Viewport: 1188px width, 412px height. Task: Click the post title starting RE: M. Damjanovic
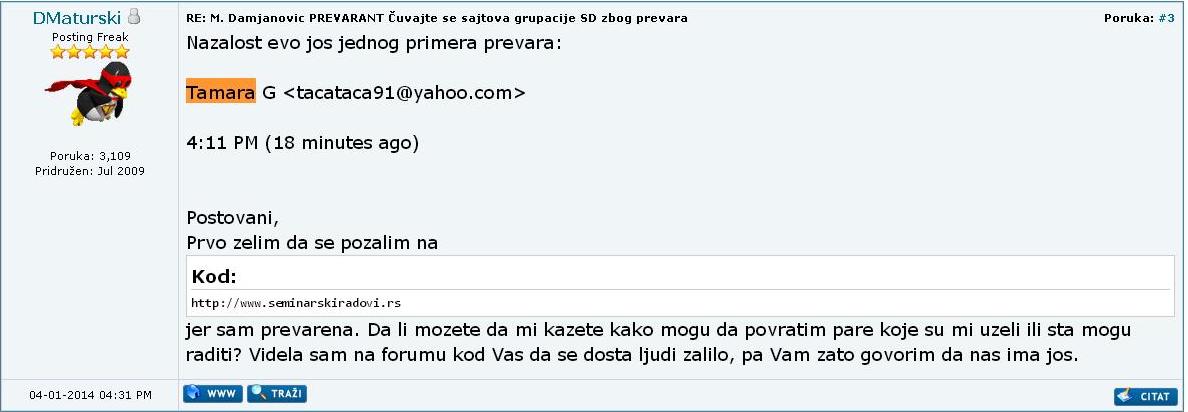(437, 18)
